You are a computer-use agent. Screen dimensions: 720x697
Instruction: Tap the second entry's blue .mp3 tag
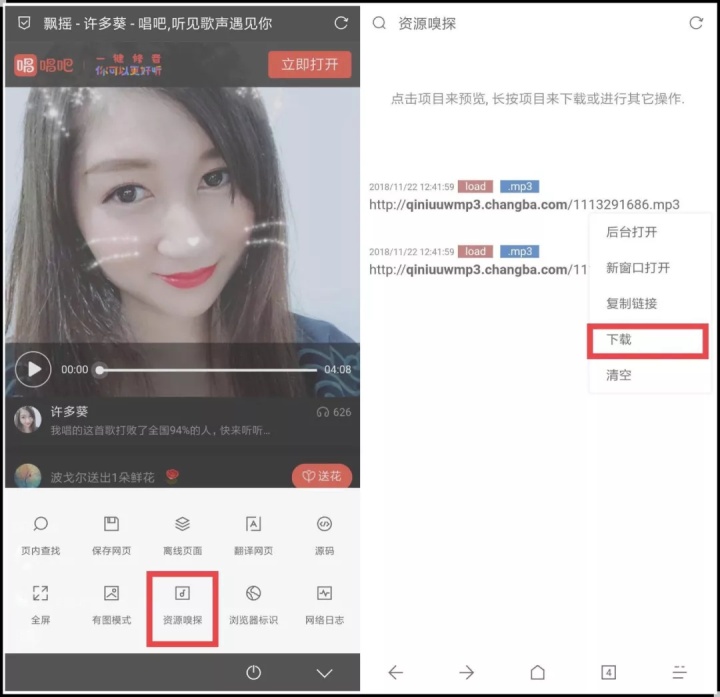(519, 252)
